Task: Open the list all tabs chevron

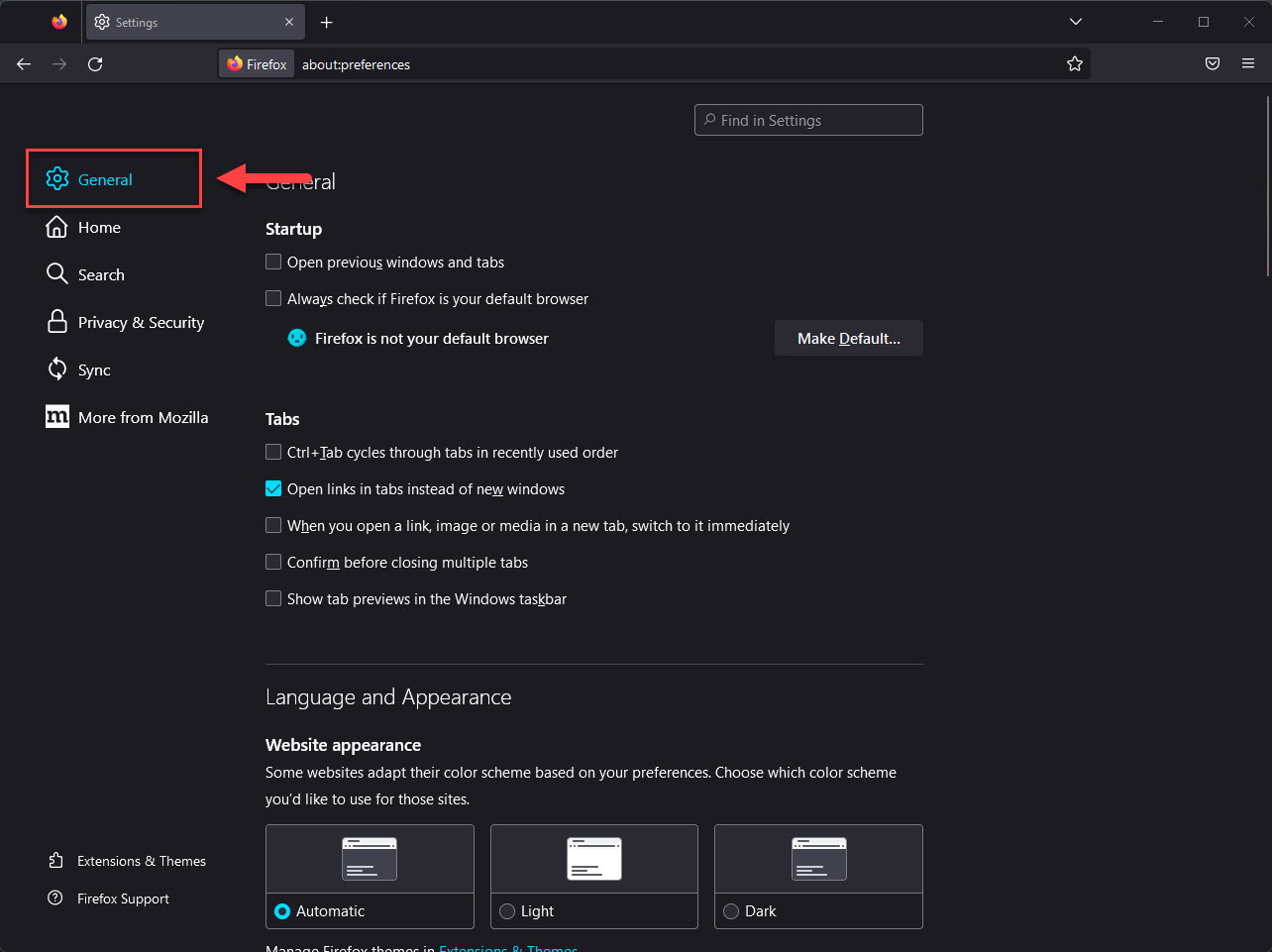Action: point(1076,21)
